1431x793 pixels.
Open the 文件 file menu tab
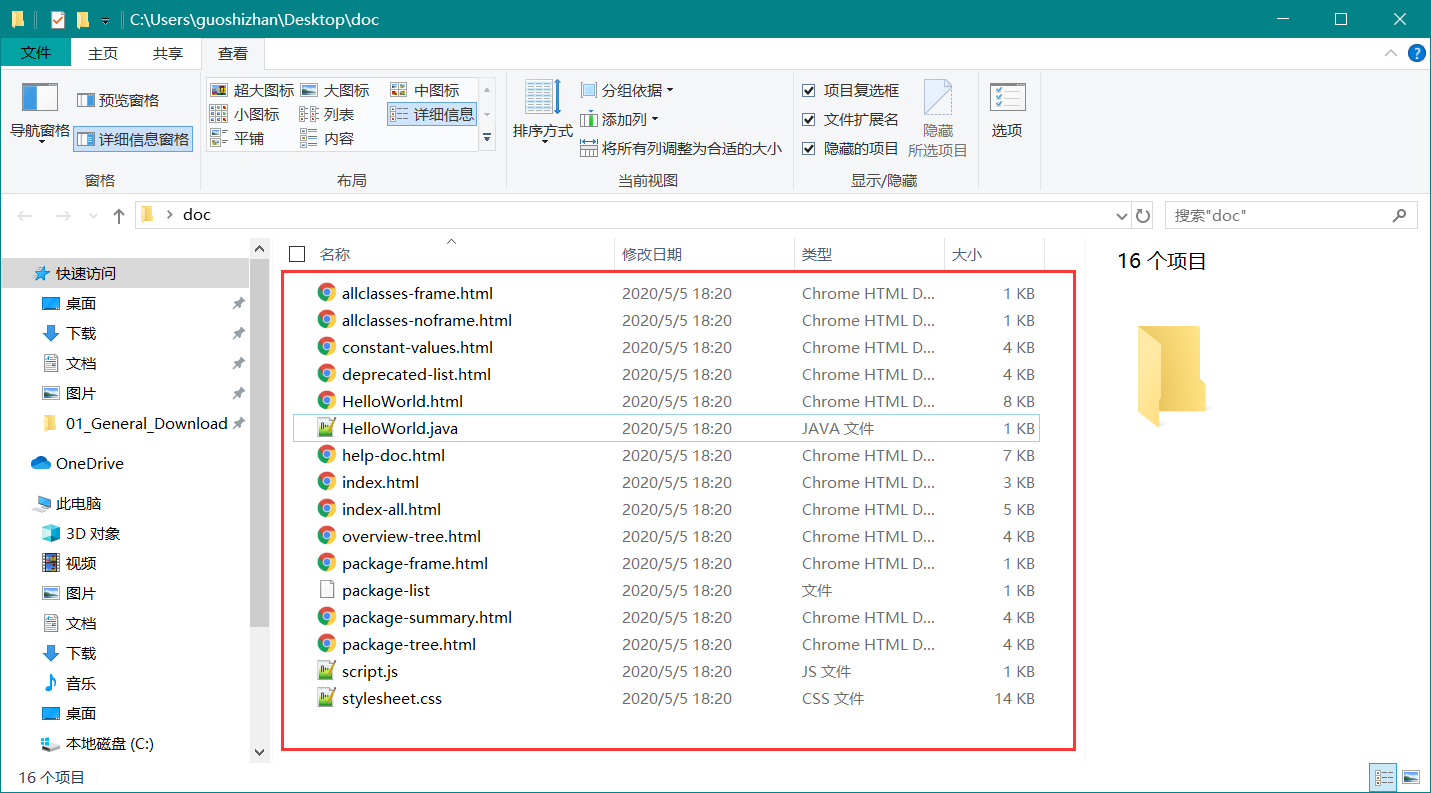[36, 53]
